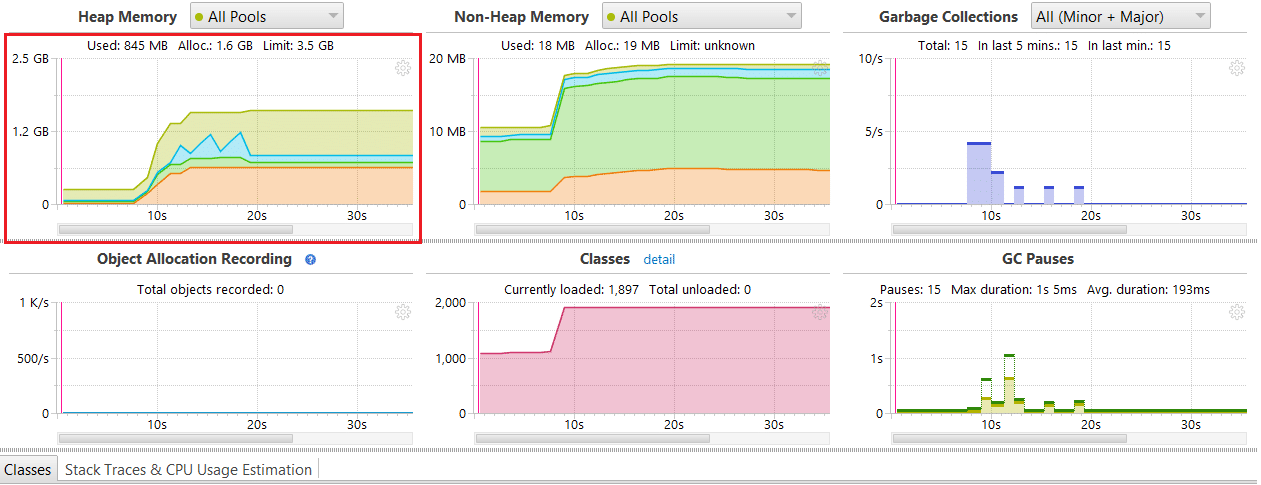Image resolution: width=1261 pixels, height=485 pixels.
Task: Click the Object Allocation Recording chart scrollbar
Action: (x=176, y=438)
